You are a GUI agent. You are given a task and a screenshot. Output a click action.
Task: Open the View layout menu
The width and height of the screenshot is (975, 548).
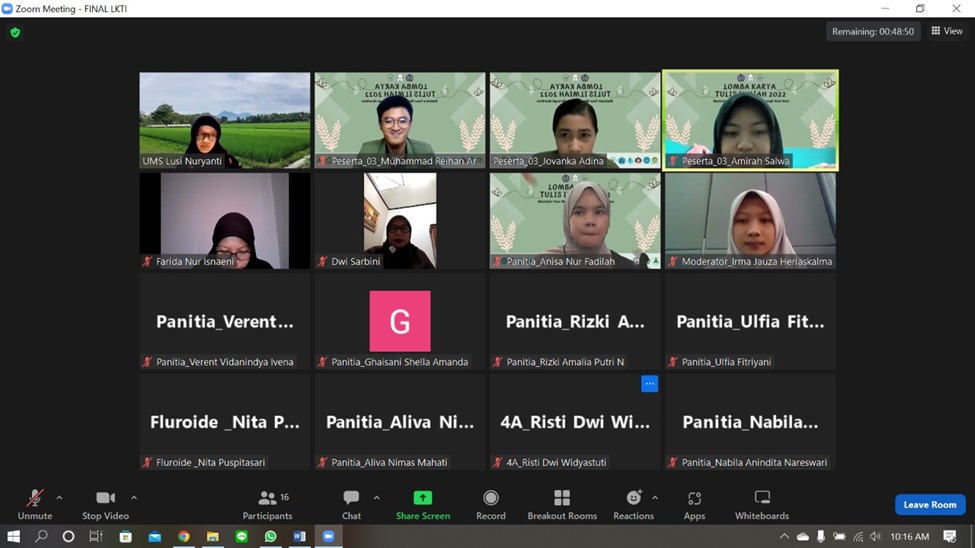point(946,32)
